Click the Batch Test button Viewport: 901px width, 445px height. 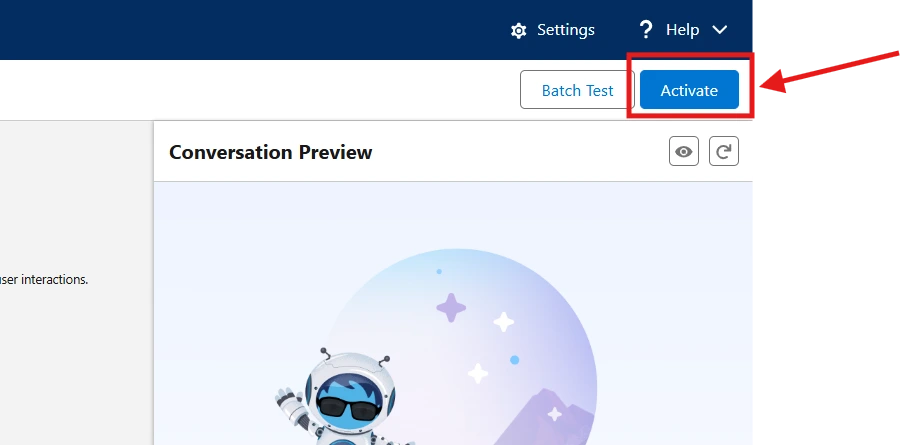click(577, 90)
